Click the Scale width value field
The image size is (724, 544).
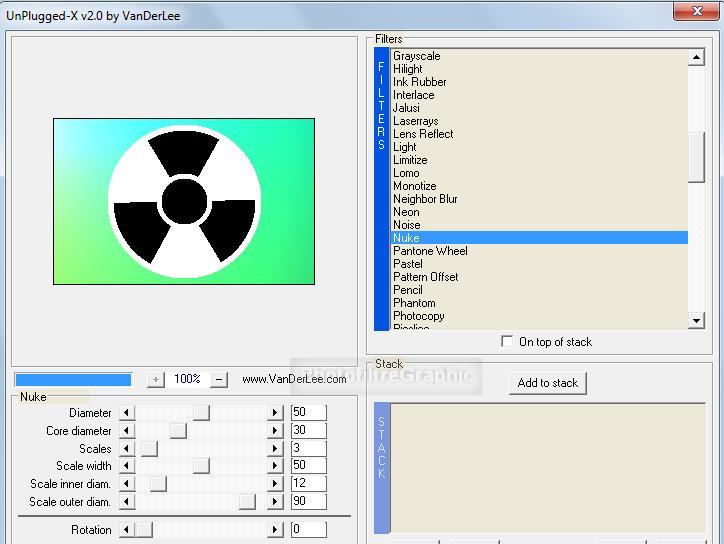tap(308, 465)
